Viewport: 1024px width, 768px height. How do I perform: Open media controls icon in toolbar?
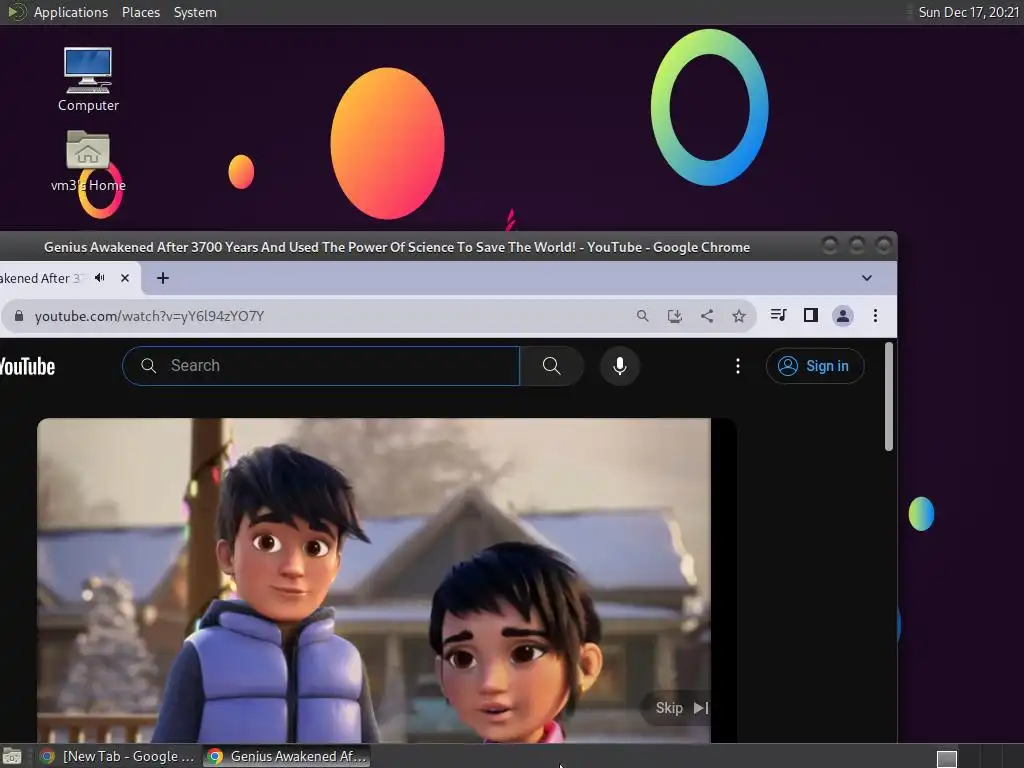tap(778, 315)
